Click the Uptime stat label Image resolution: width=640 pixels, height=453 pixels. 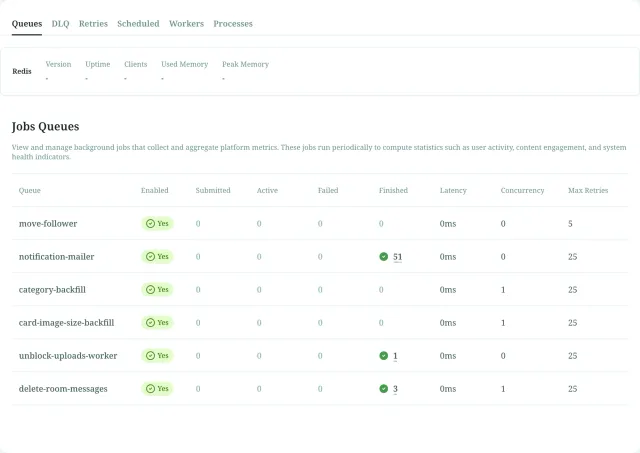(98, 64)
